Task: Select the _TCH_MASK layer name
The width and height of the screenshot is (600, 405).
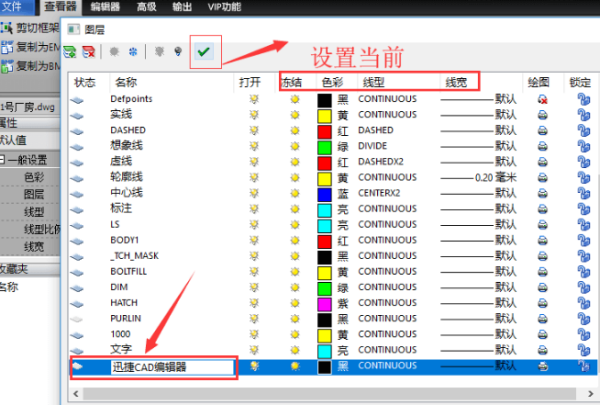Action: (x=134, y=256)
